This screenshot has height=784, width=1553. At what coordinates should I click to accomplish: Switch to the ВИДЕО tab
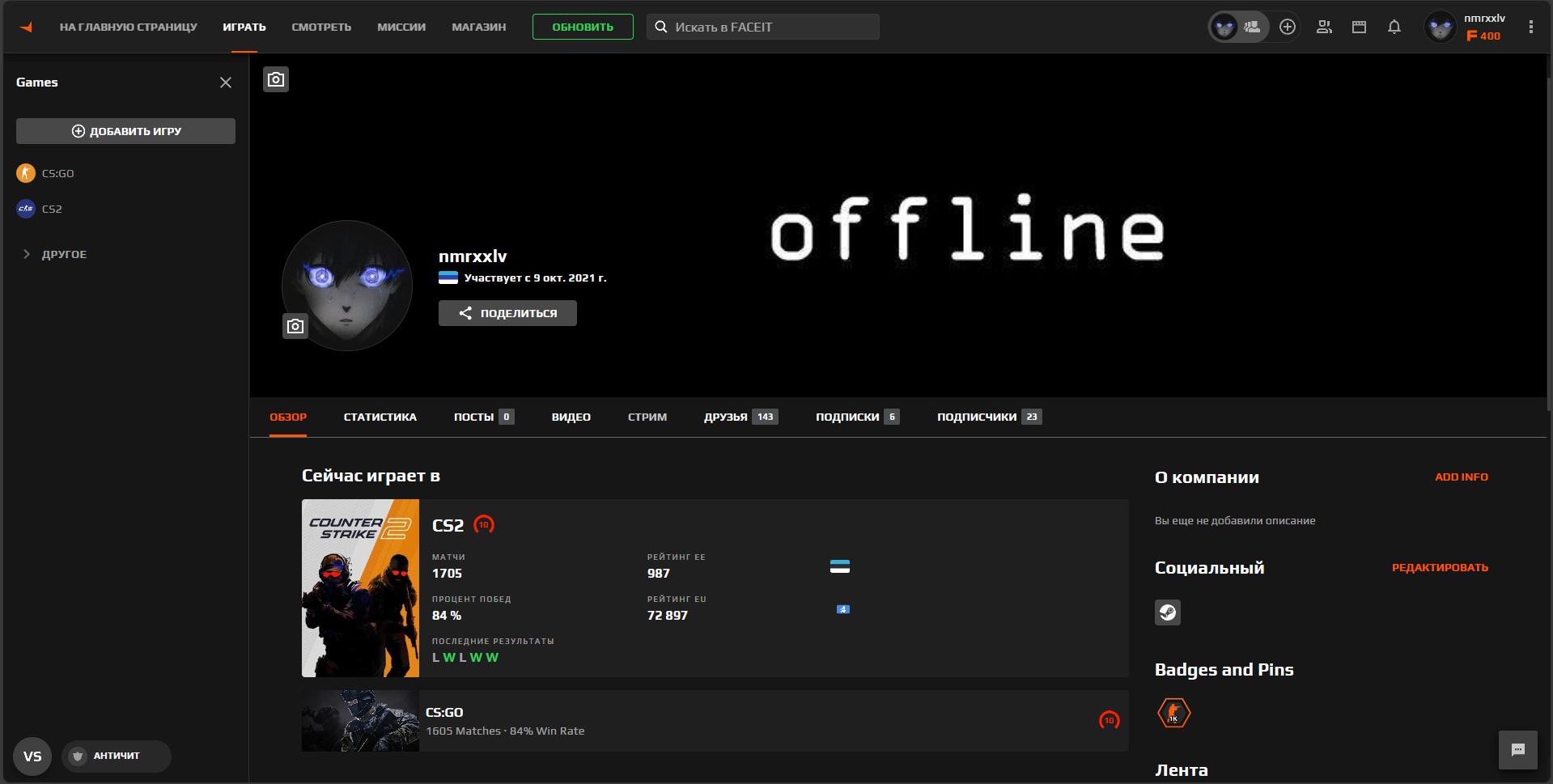click(571, 417)
